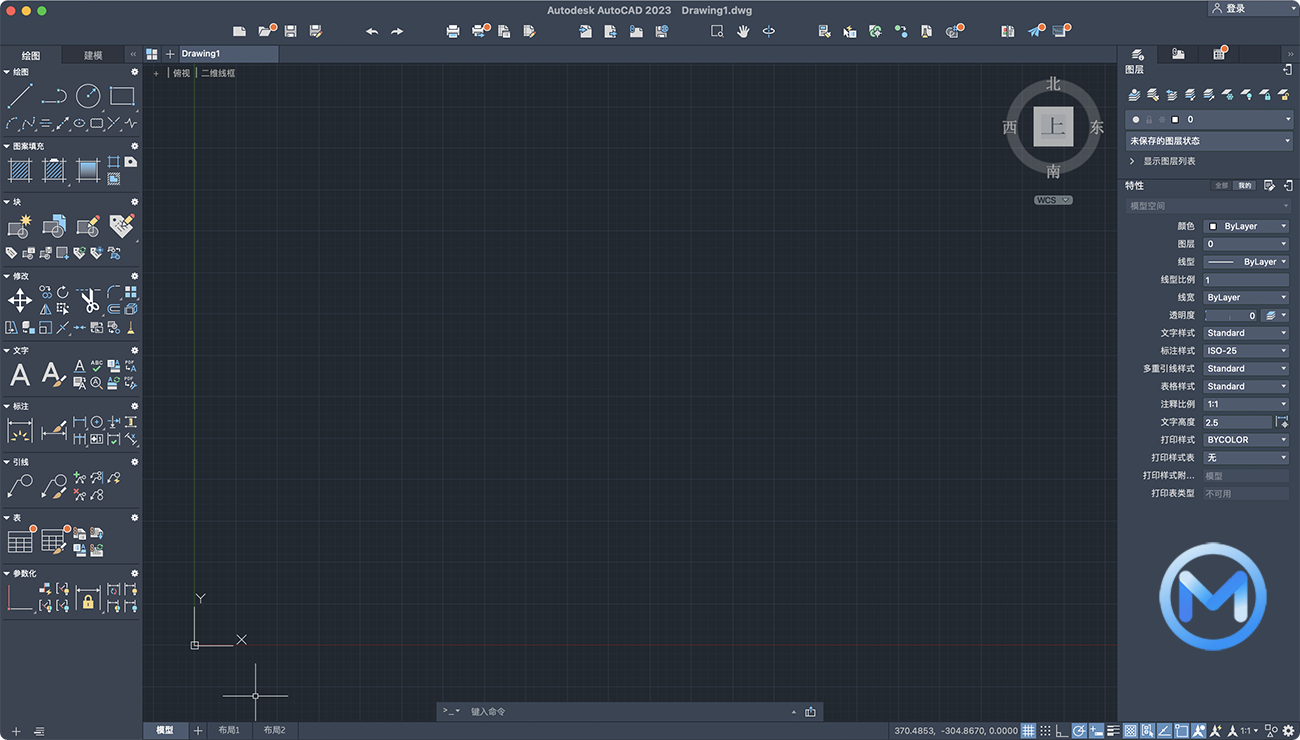Image resolution: width=1300 pixels, height=740 pixels.
Task: Add a new layout with the plus button
Action: pos(198,731)
